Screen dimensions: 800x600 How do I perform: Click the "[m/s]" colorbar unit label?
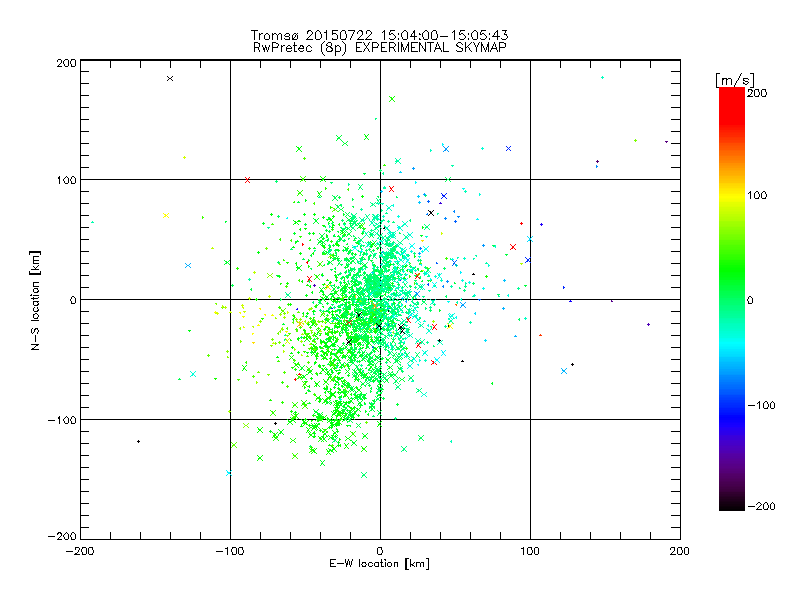[735, 80]
